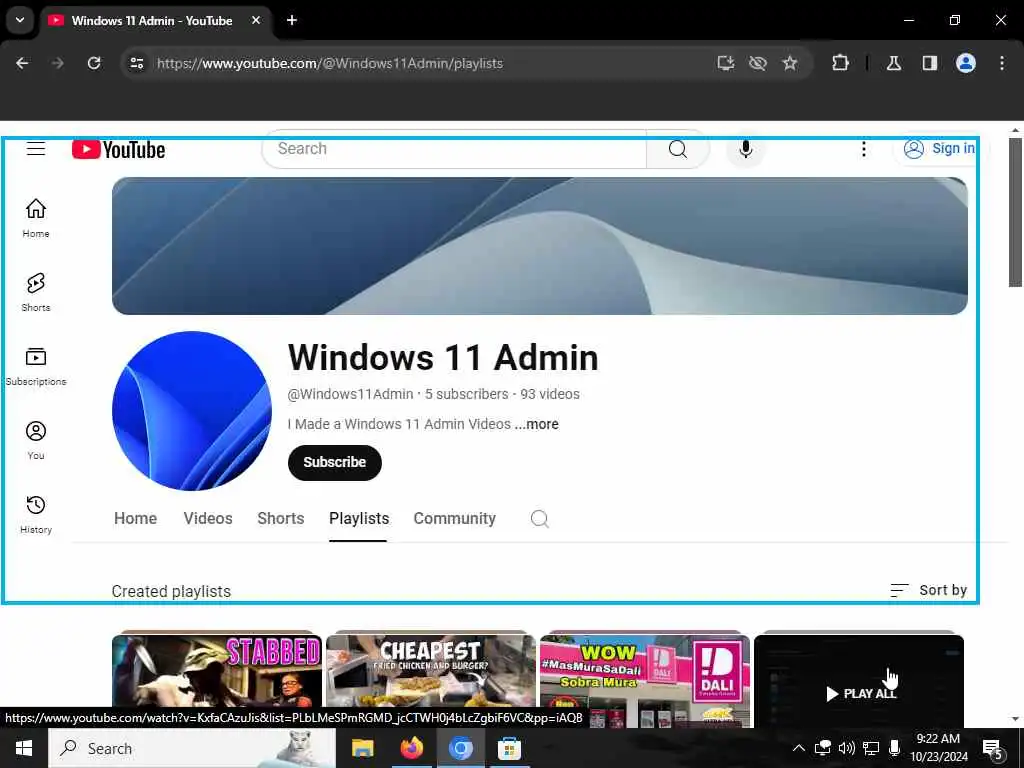1024x768 pixels.
Task: Switch to channel Shorts tab
Action: 281,519
